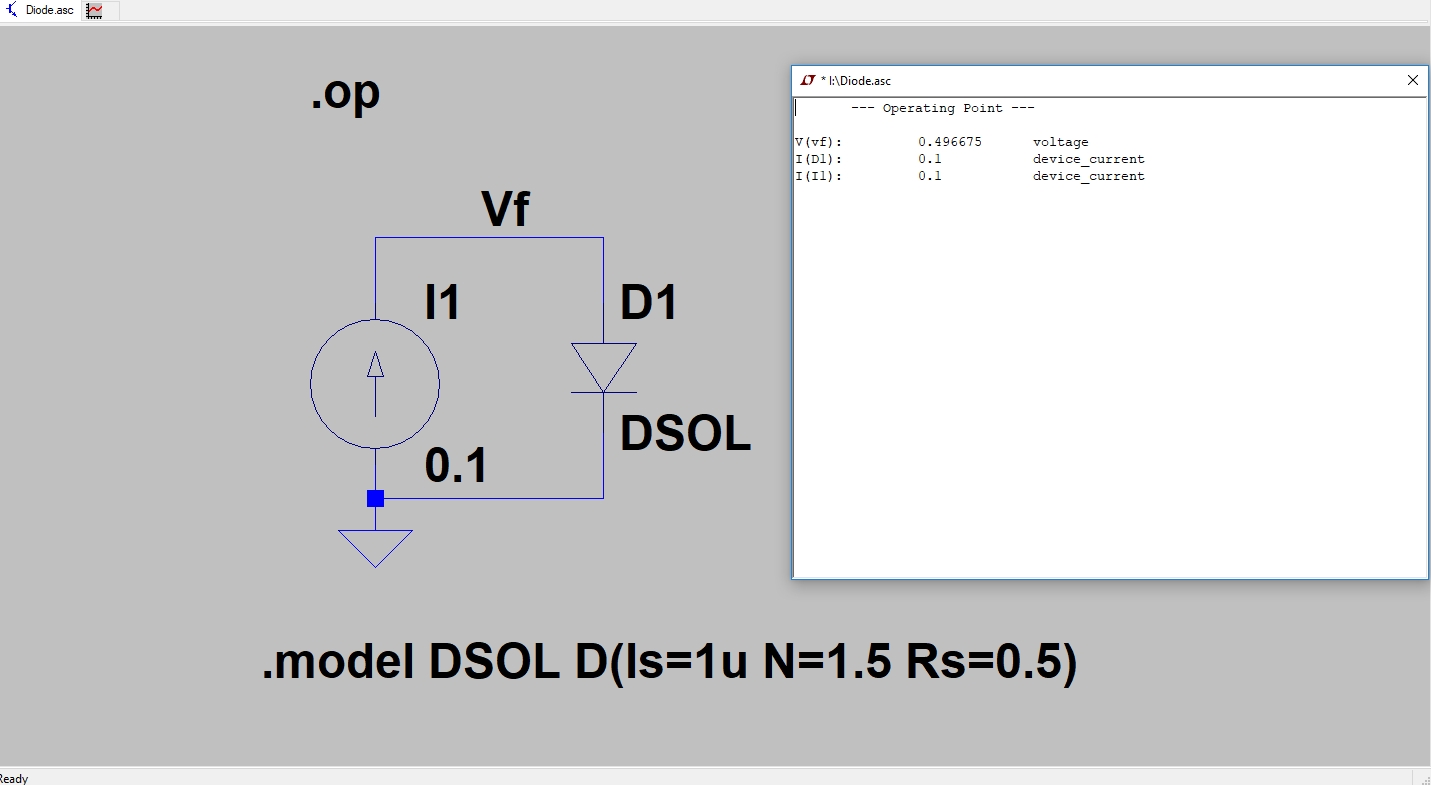The height and width of the screenshot is (785, 1431).
Task: Click the 0.1 current source value
Action: 456,466
